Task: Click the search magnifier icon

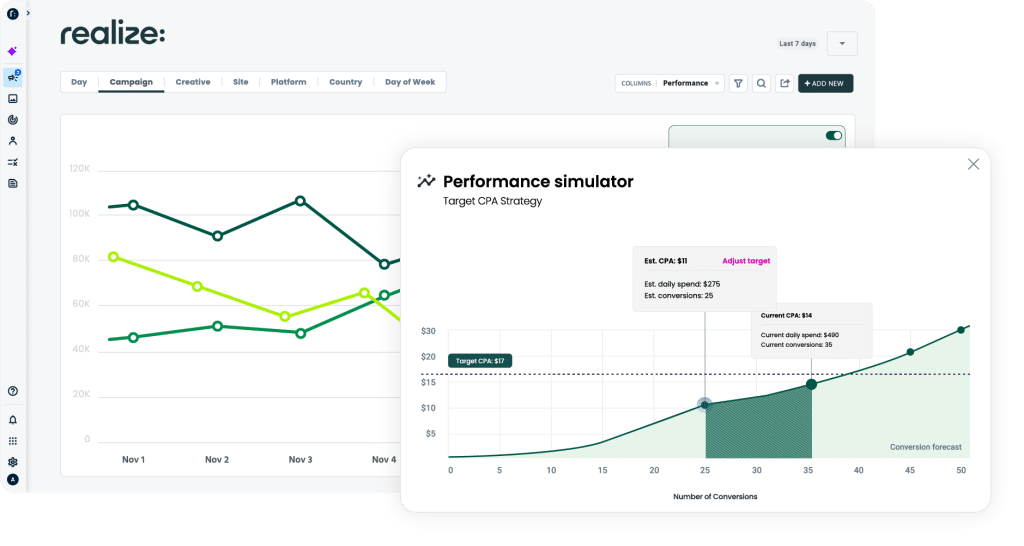Action: click(x=762, y=83)
